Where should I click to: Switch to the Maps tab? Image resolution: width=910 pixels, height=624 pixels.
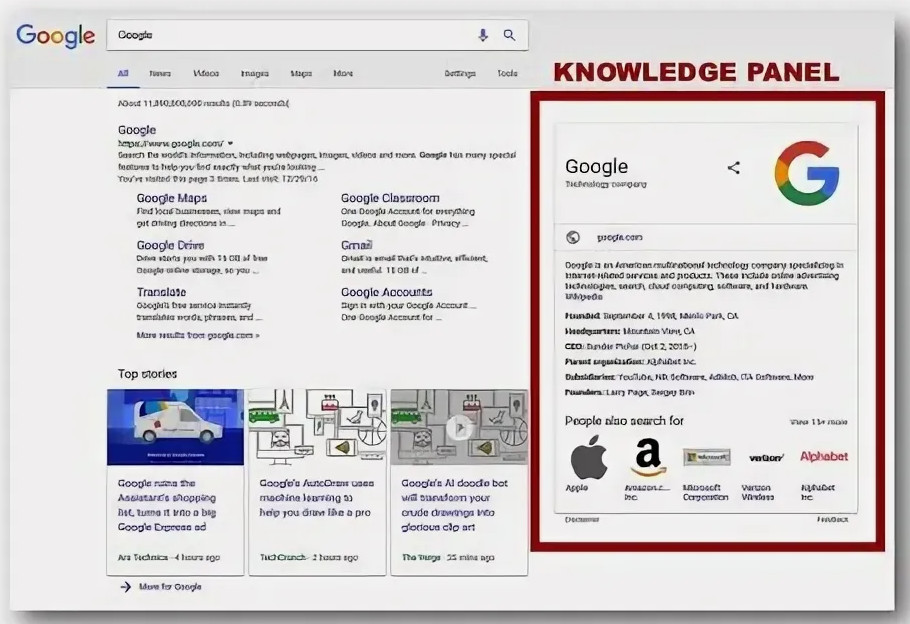301,74
